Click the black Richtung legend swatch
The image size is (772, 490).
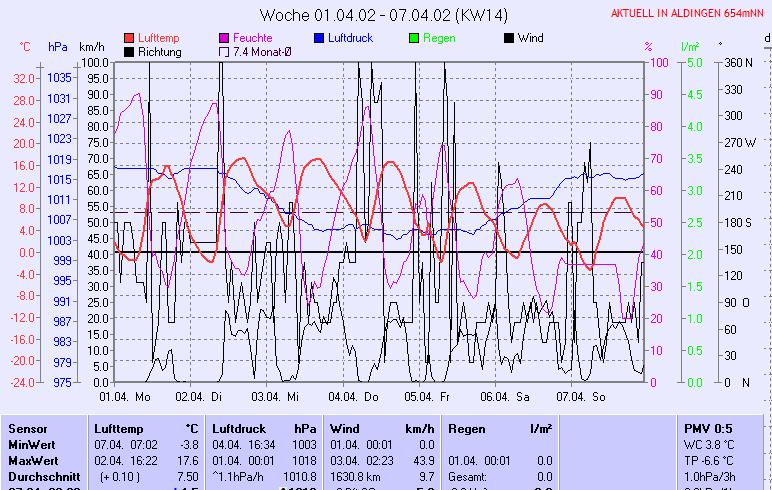[130, 51]
